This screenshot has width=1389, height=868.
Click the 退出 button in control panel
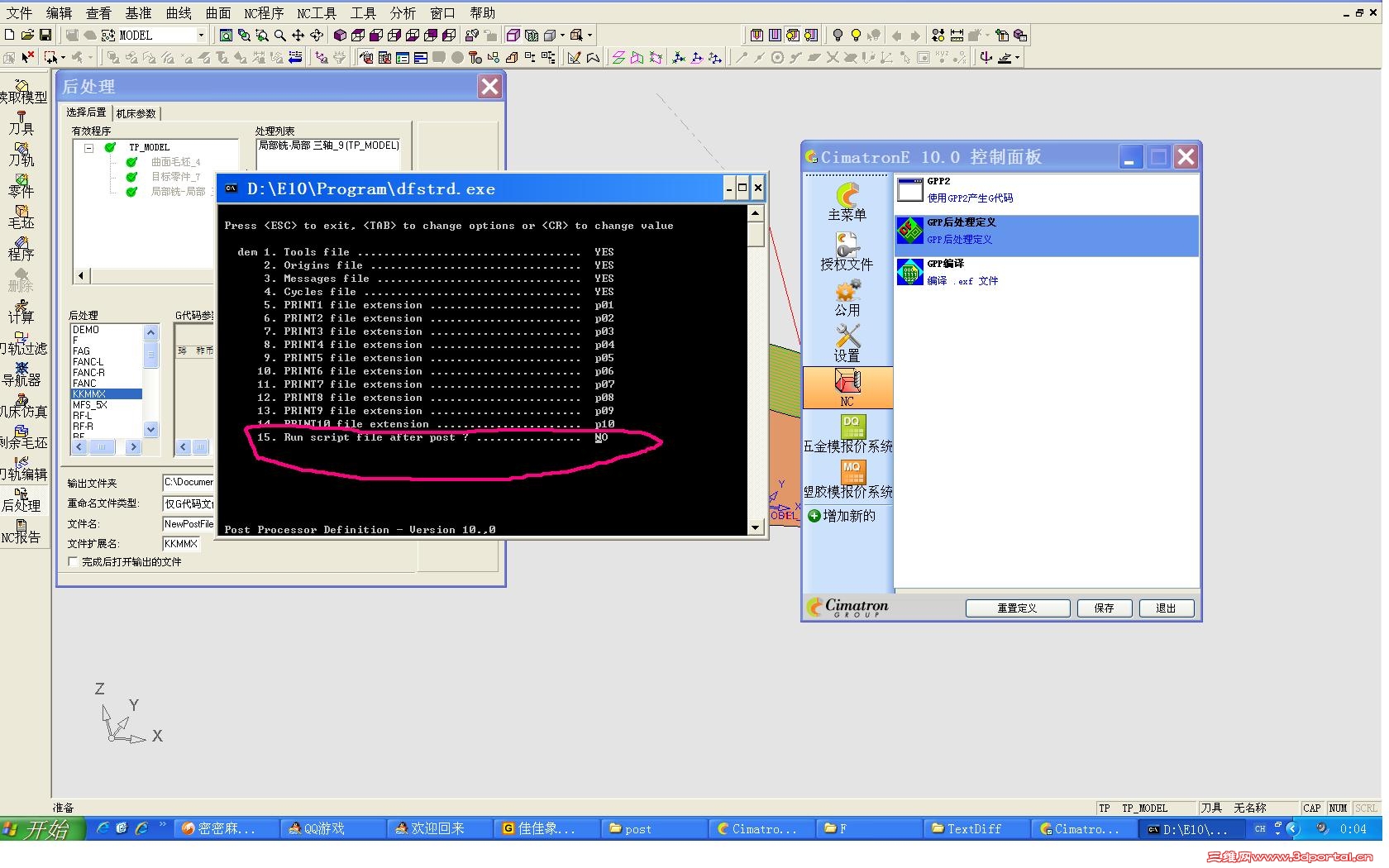coord(1166,608)
